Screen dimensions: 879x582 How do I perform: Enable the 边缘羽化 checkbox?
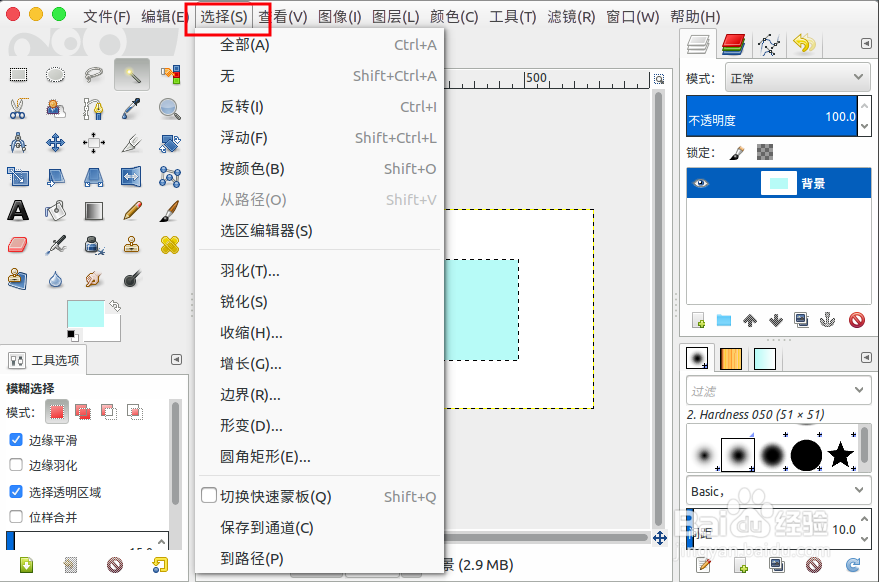click(16, 464)
